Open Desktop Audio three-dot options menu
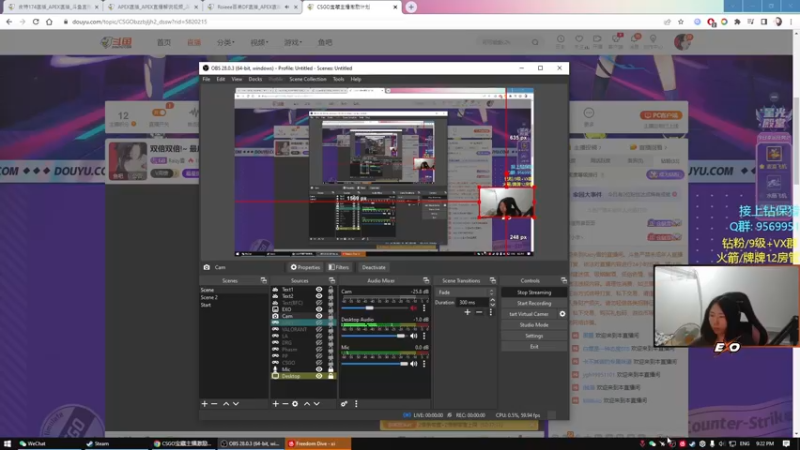 tap(424, 336)
